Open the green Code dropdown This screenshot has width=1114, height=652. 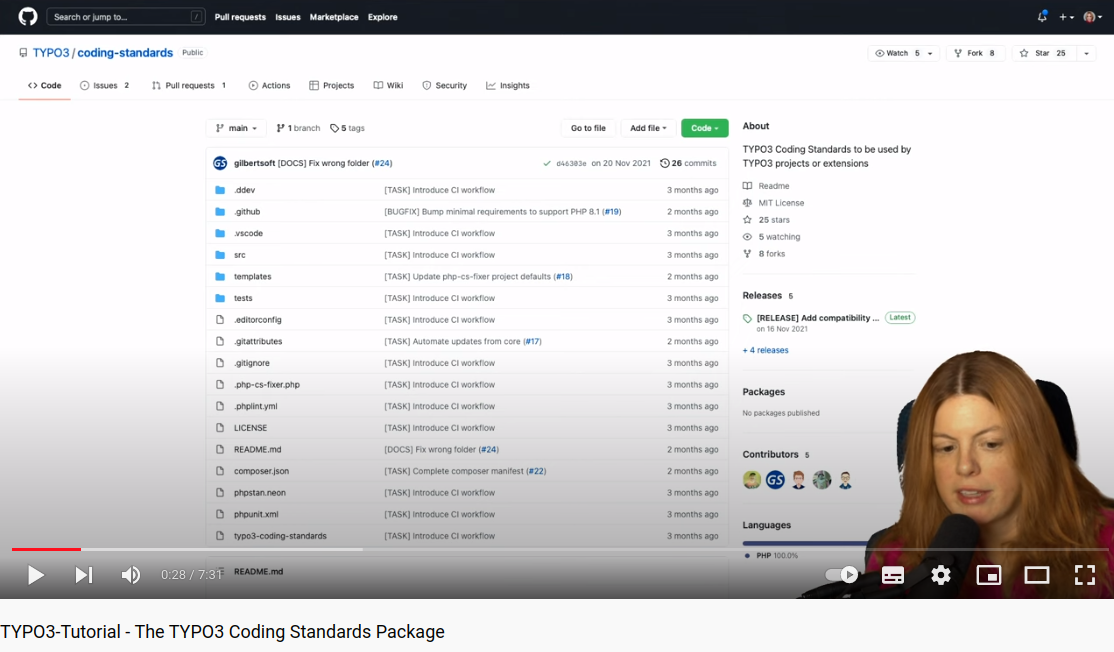click(704, 128)
